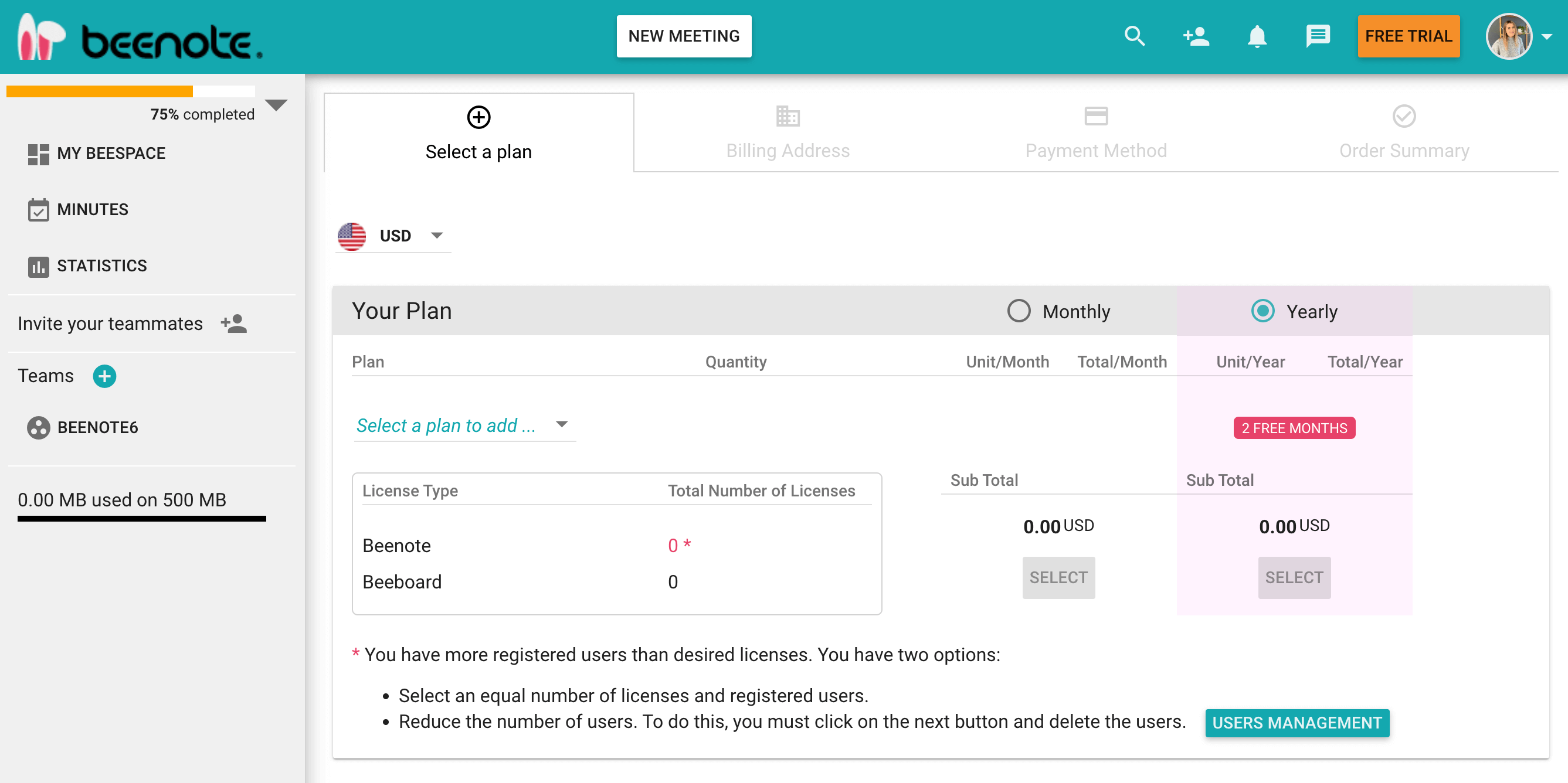1568x783 pixels.
Task: Click the US flag currency icon
Action: 352,236
